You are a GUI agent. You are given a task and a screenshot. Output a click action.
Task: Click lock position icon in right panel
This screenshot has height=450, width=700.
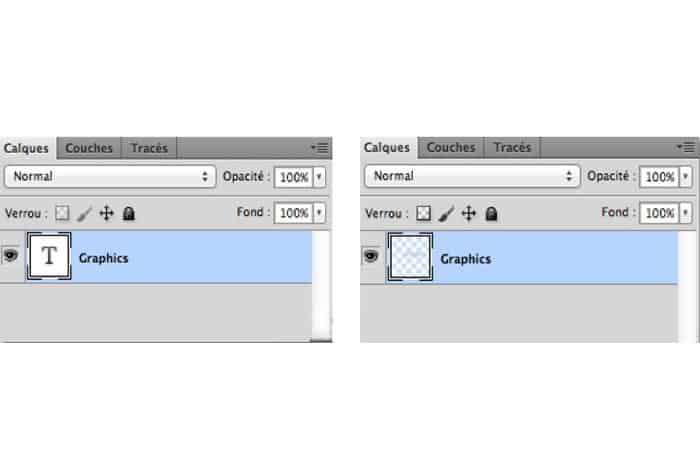tap(468, 213)
